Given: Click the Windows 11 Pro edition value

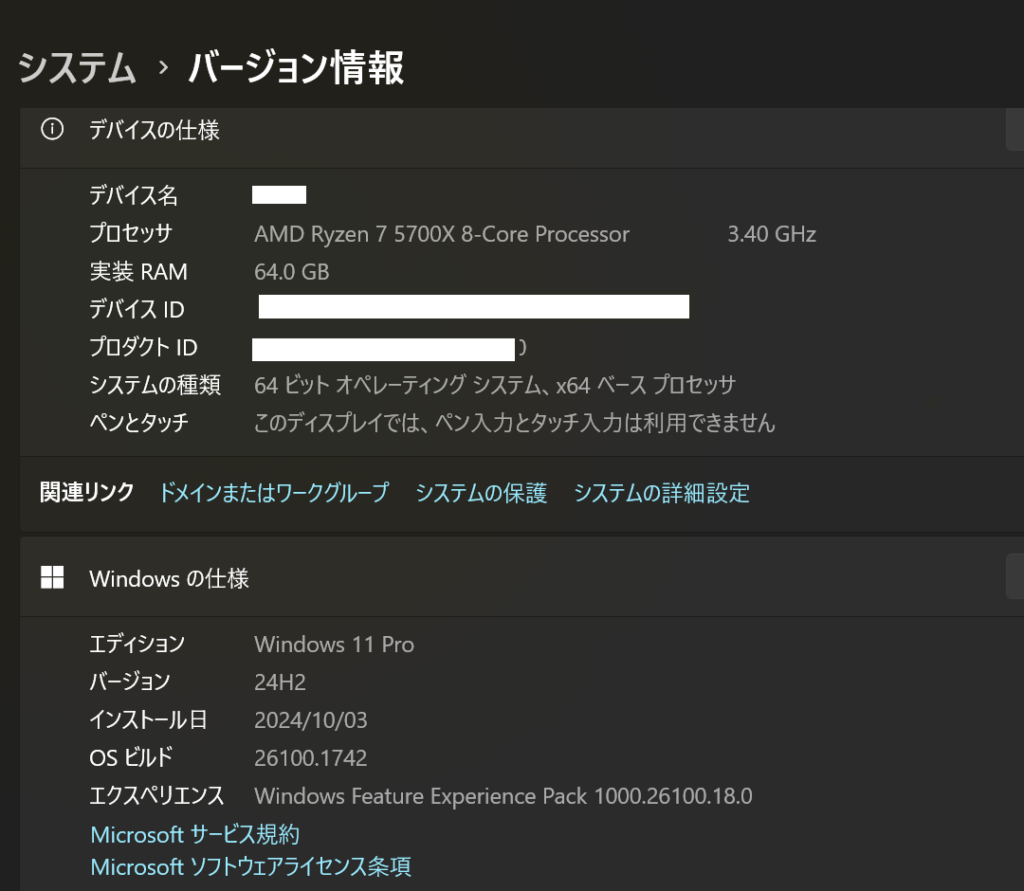Looking at the screenshot, I should tap(334, 644).
